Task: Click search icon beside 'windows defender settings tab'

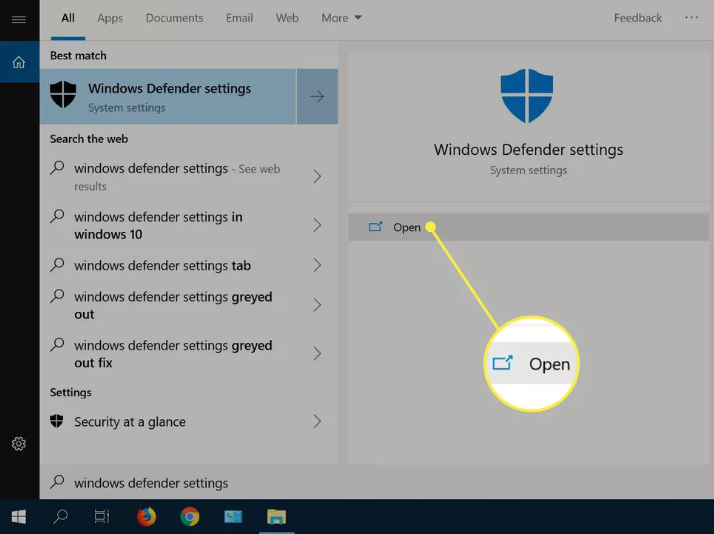Action: (x=57, y=264)
